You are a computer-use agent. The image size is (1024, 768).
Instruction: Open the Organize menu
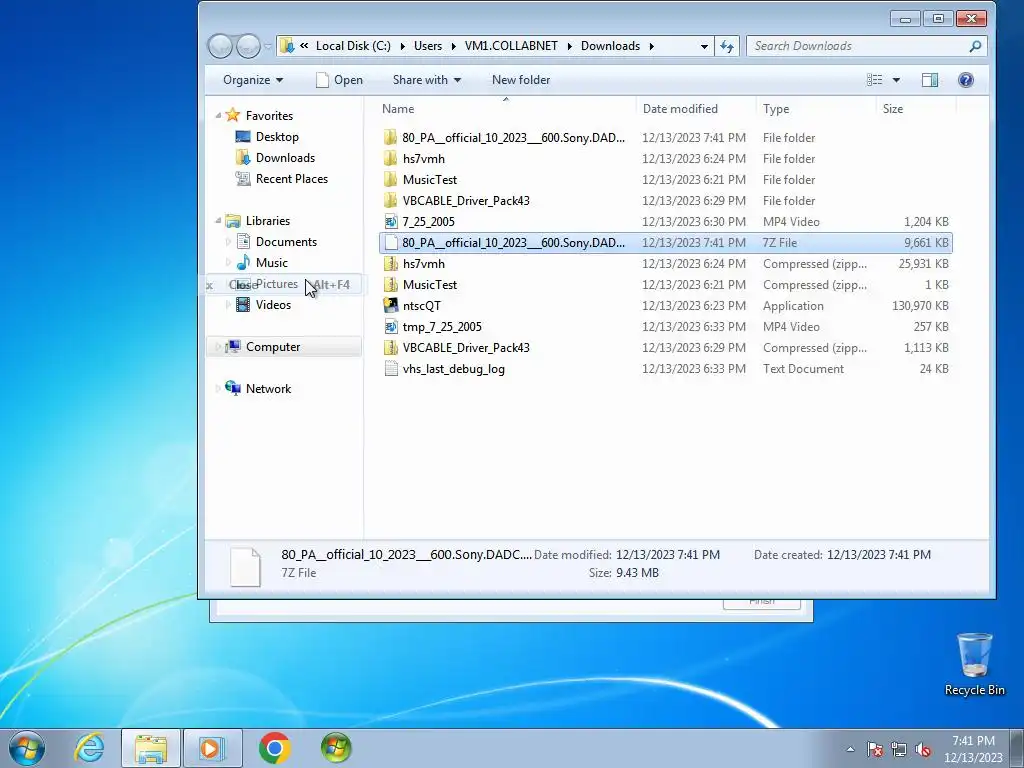pos(253,80)
